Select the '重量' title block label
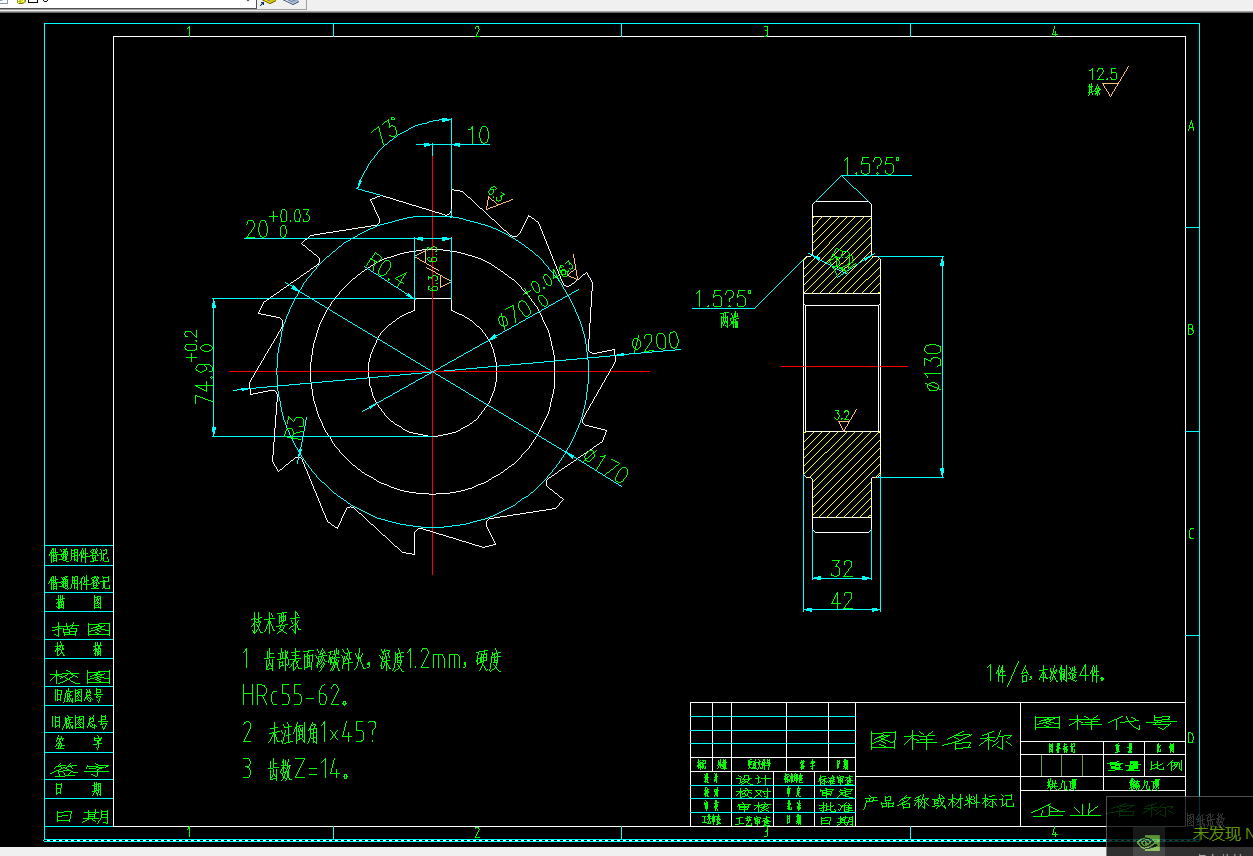This screenshot has height=856, width=1253. pyautogui.click(x=1124, y=766)
